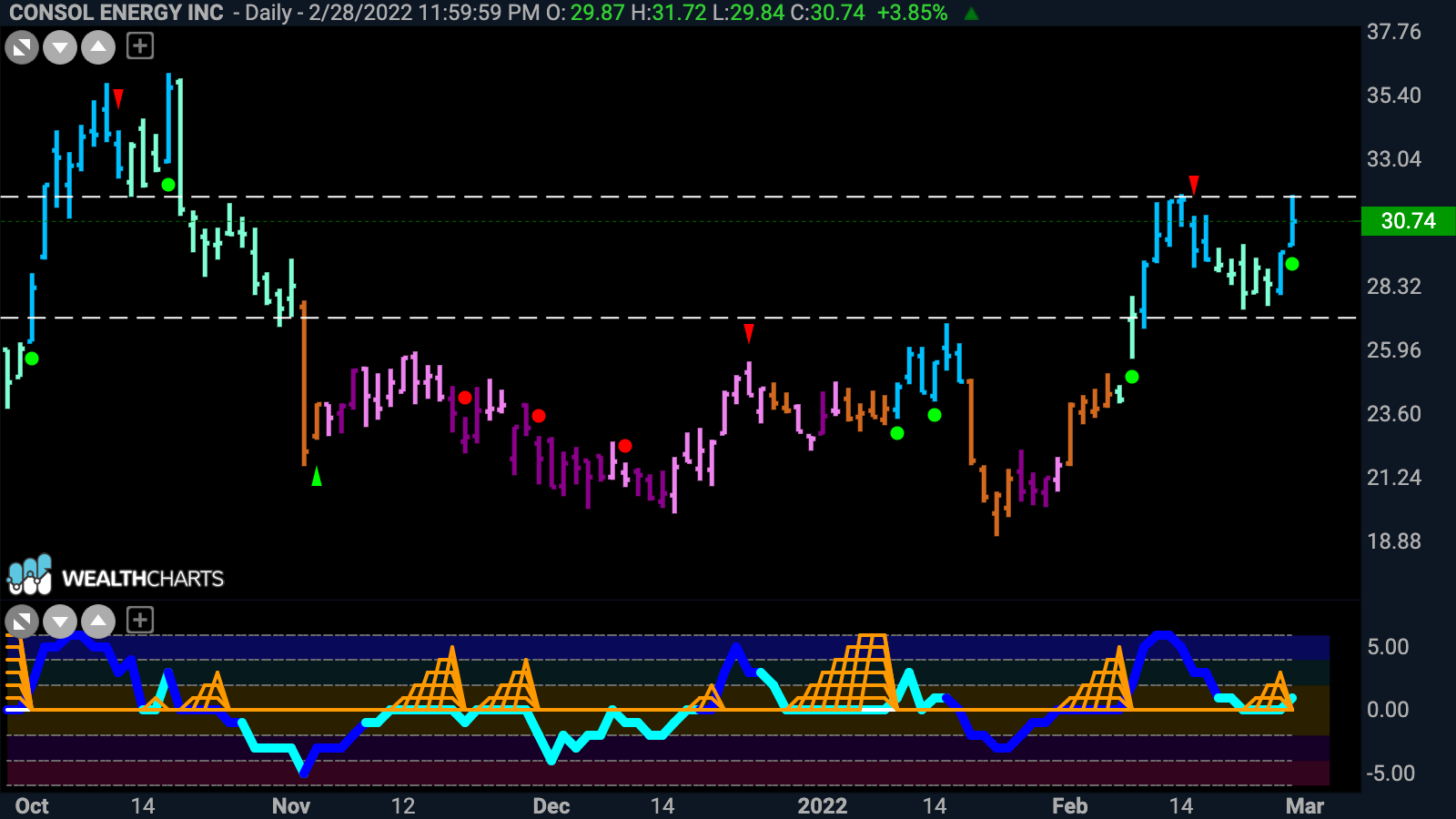This screenshot has width=1456, height=819.
Task: Click the 2/28/2022 11:59:59 PM timestamp
Action: (424, 13)
